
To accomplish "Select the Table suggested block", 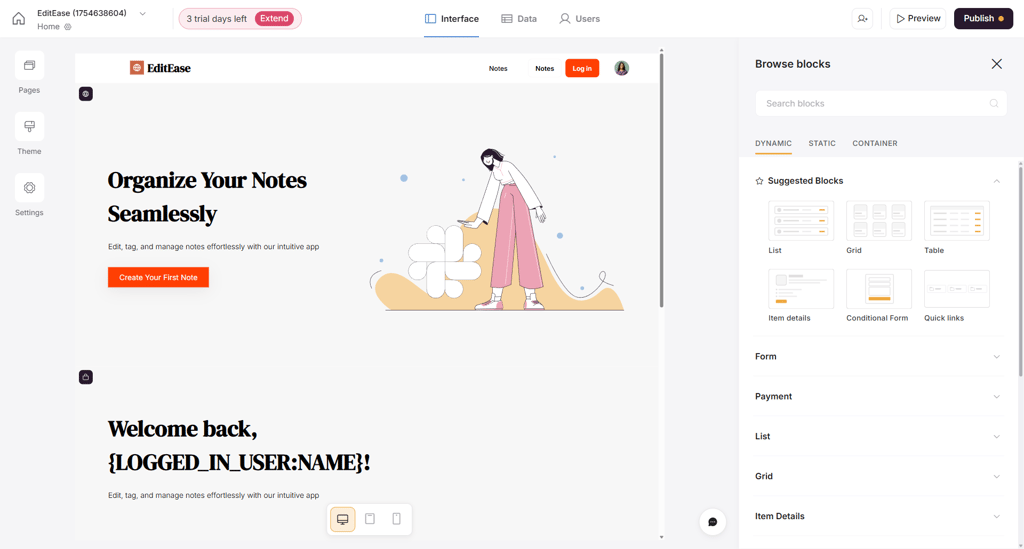I will [957, 228].
